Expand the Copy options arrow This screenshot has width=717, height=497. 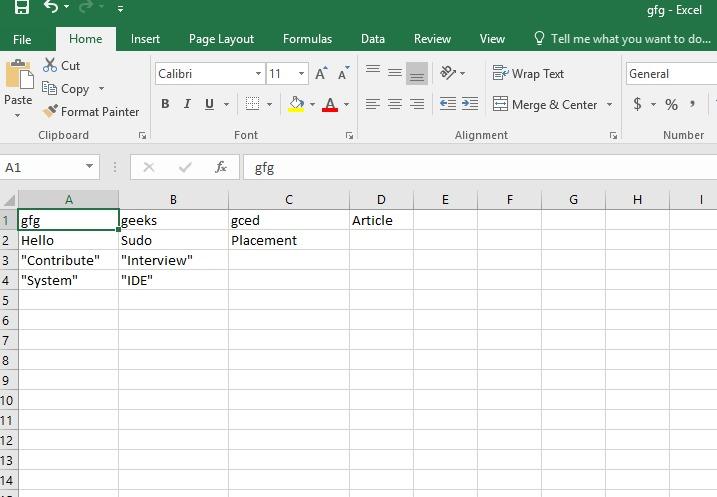click(x=101, y=88)
